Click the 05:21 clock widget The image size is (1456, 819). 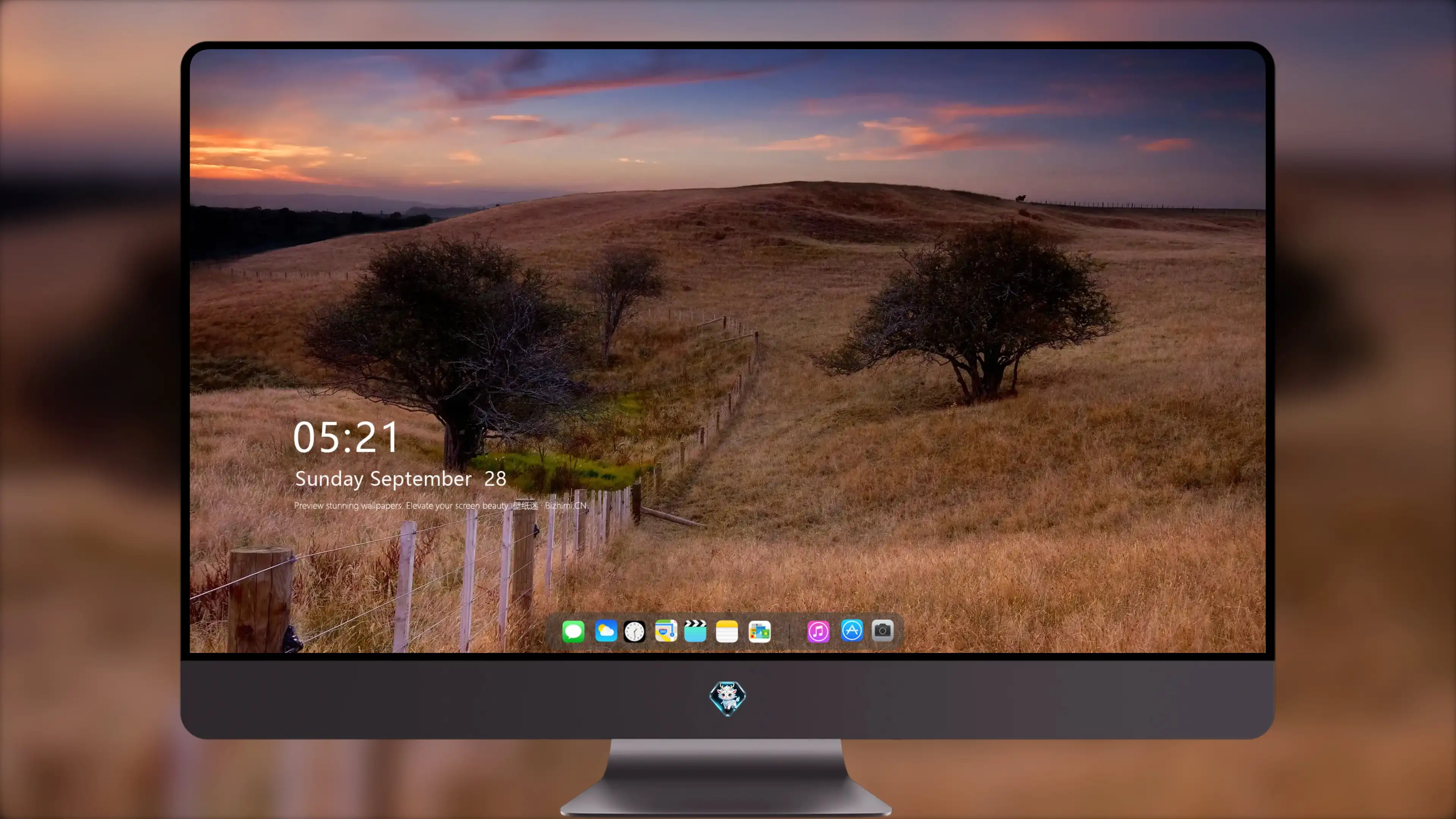[345, 437]
